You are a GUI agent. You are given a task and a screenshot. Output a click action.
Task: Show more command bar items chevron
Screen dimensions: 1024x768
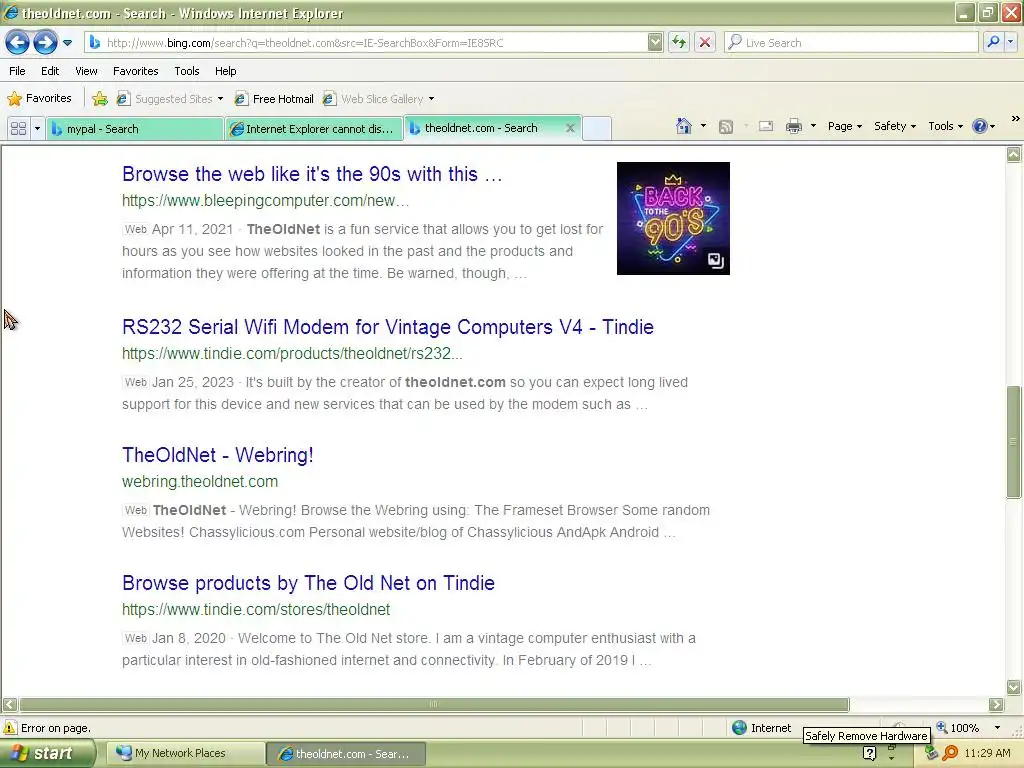1016,119
